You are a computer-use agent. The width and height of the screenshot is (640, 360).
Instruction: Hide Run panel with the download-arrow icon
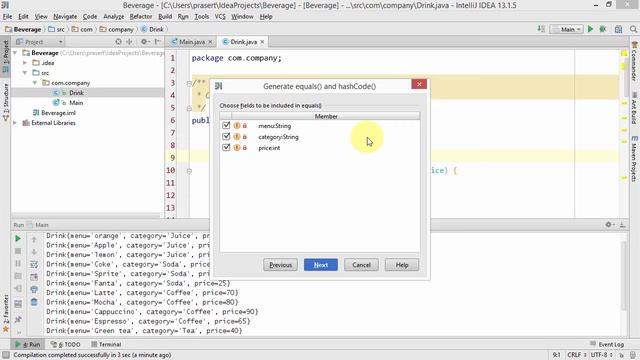tap(622, 224)
